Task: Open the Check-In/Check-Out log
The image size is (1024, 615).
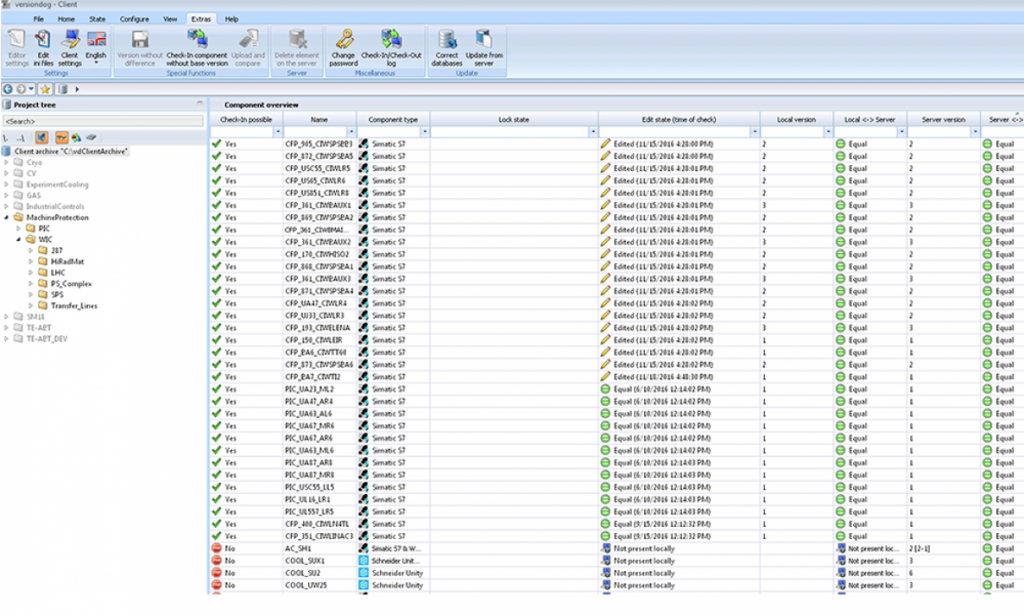Action: point(392,41)
